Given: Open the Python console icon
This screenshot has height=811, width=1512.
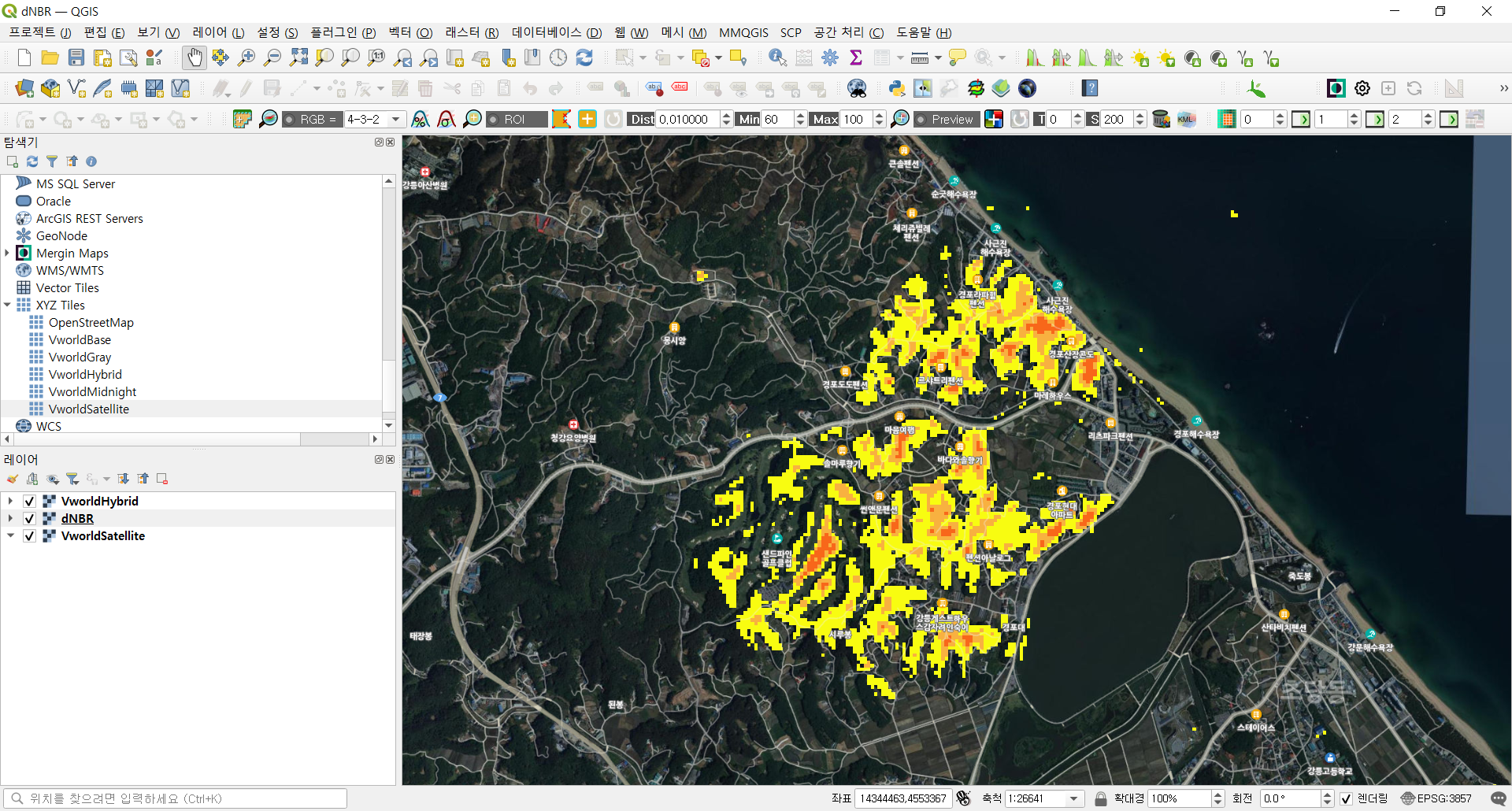Looking at the screenshot, I should 896,88.
